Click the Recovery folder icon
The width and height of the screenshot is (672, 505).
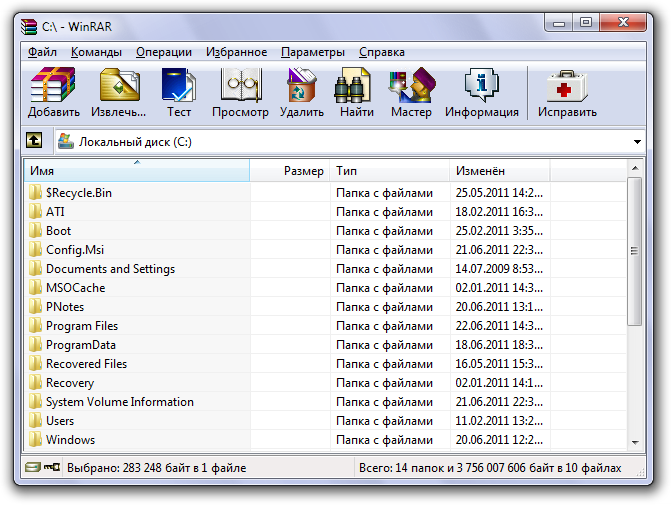35,382
